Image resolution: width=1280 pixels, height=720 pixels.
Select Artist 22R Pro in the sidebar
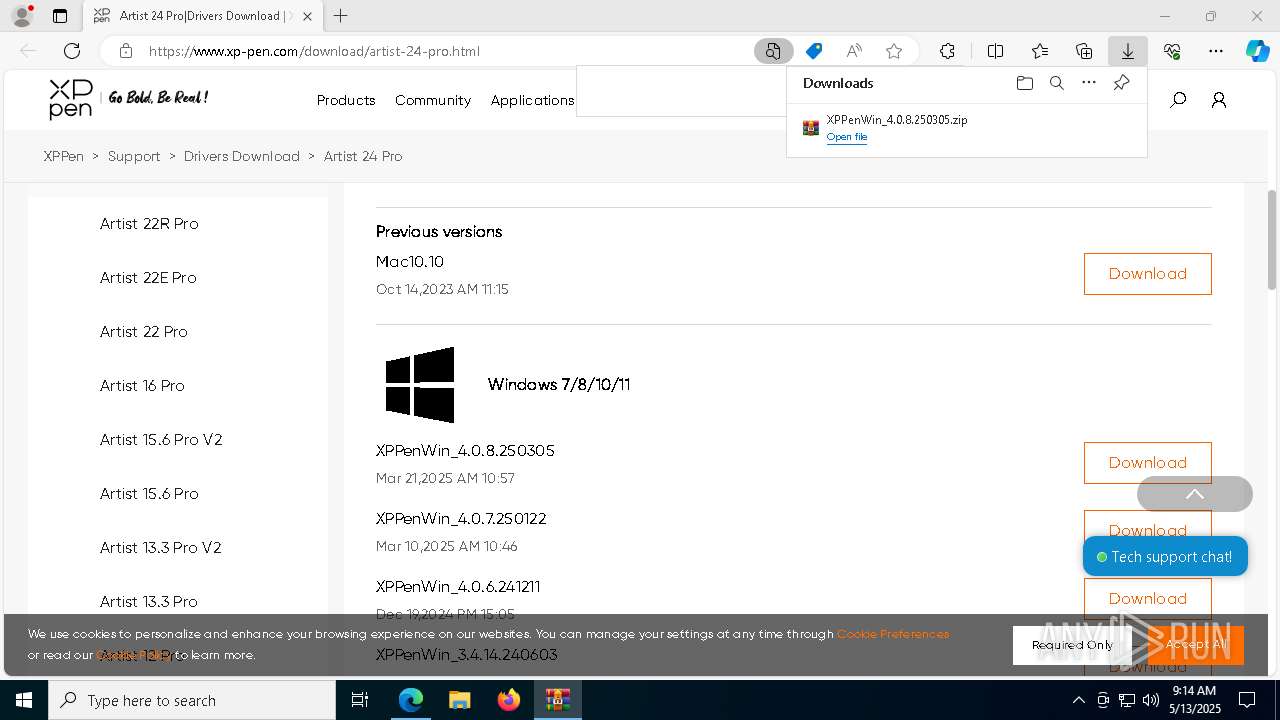click(149, 224)
